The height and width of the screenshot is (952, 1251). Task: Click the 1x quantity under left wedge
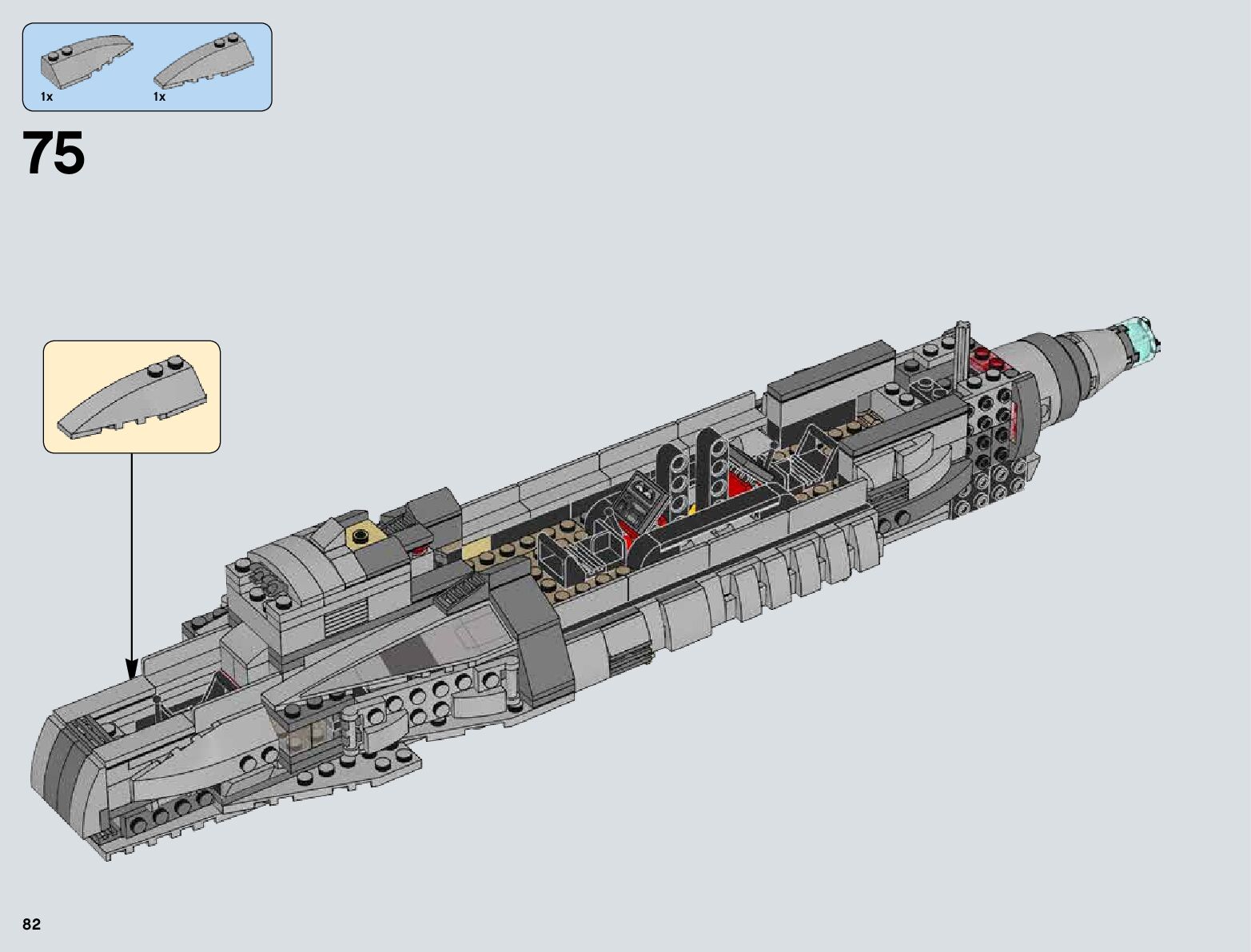click(x=46, y=97)
